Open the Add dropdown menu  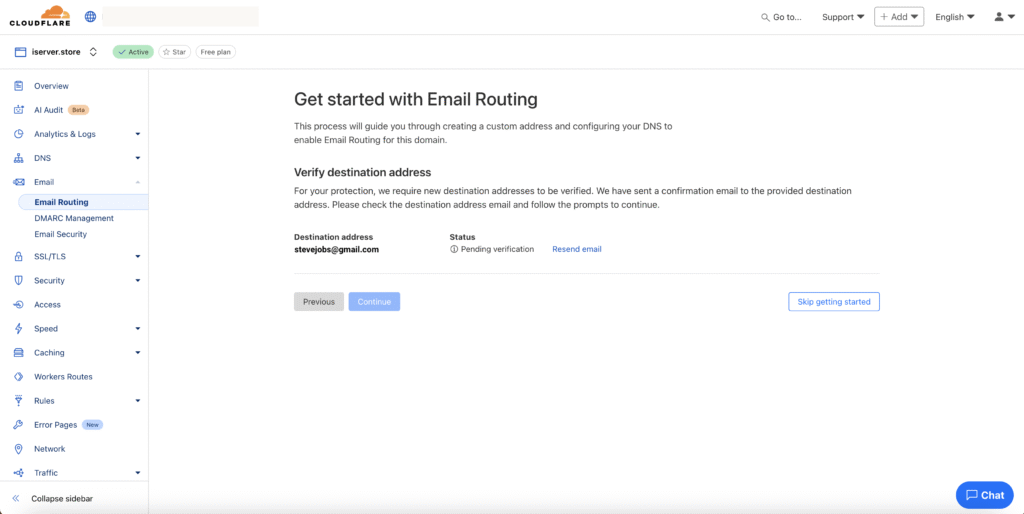point(899,17)
